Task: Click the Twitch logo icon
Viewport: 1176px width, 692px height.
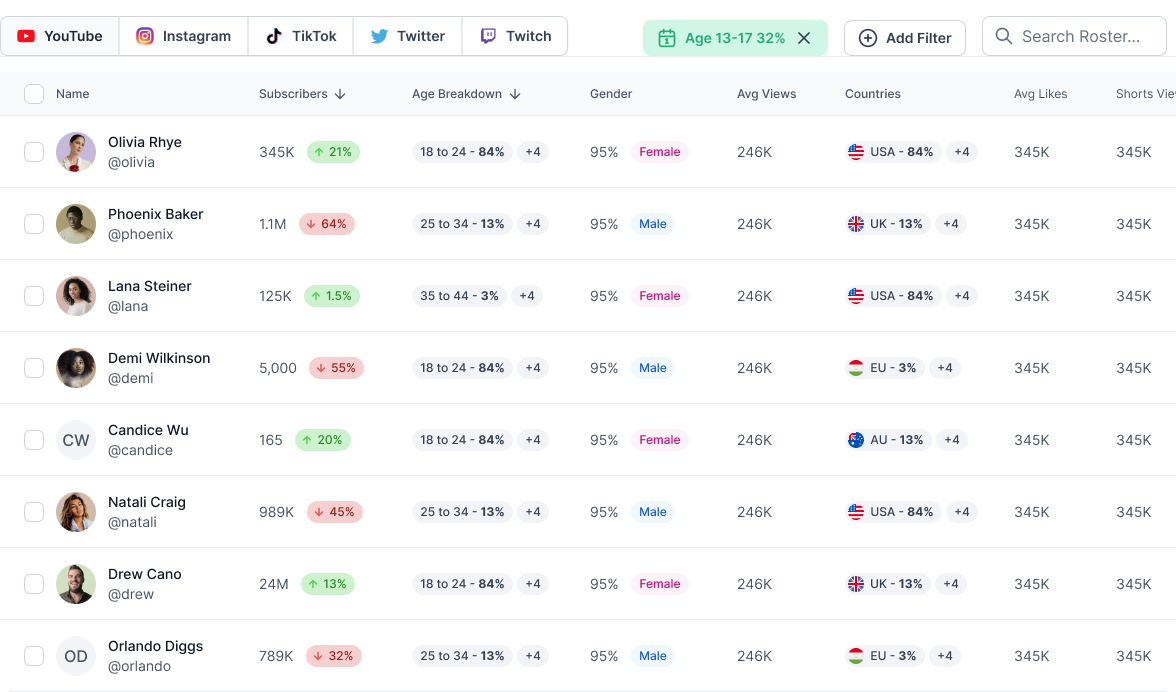Action: 488,36
